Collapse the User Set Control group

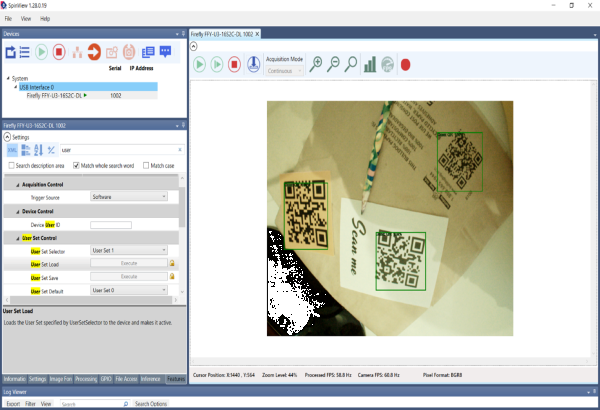[18, 238]
